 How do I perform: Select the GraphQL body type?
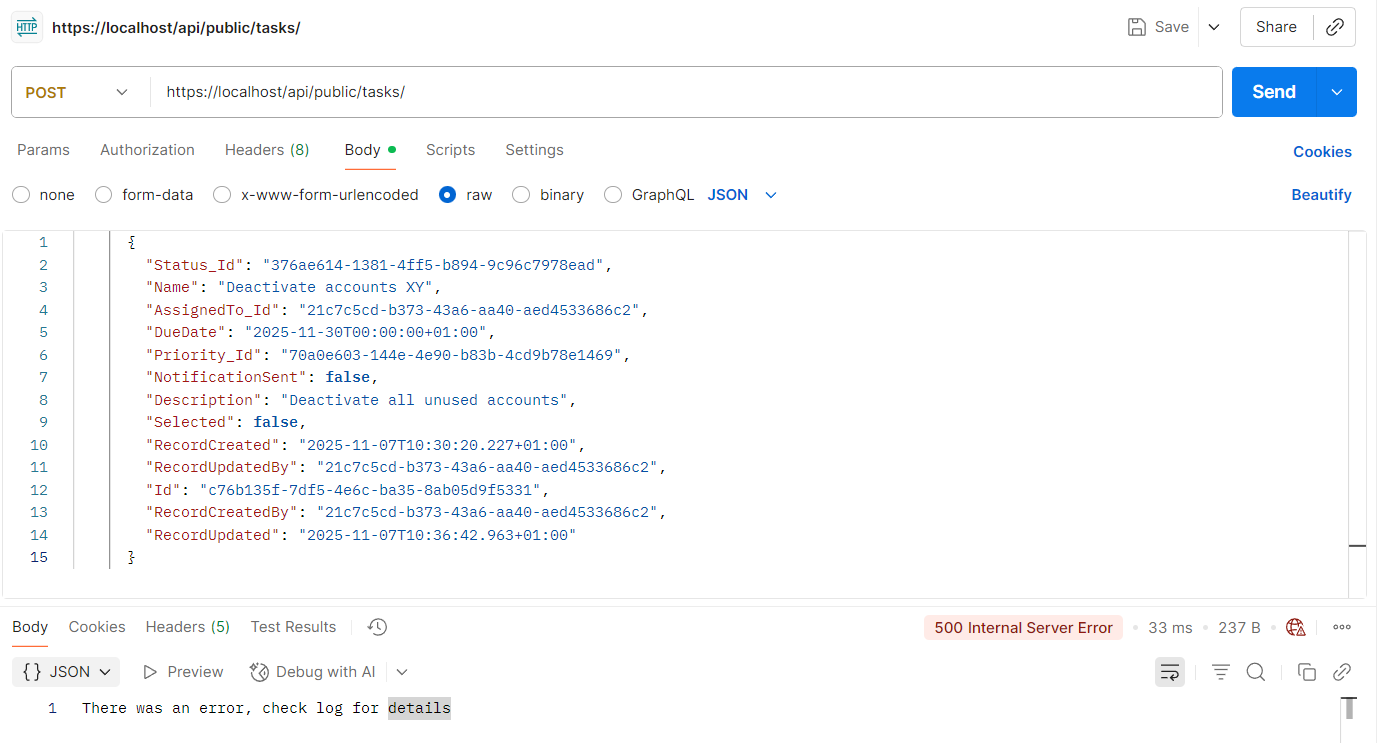(613, 195)
